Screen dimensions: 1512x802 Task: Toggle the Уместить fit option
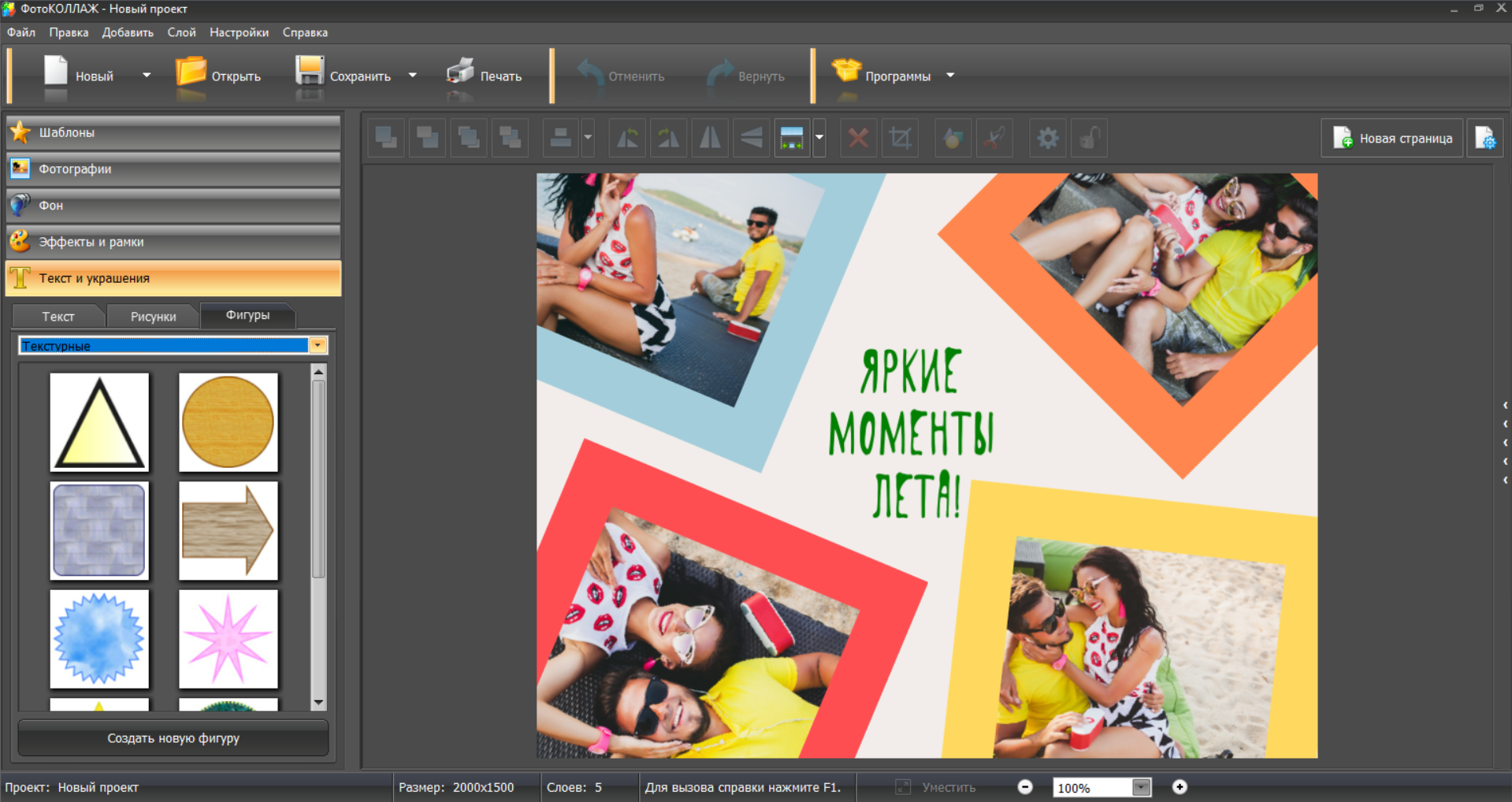(x=936, y=787)
